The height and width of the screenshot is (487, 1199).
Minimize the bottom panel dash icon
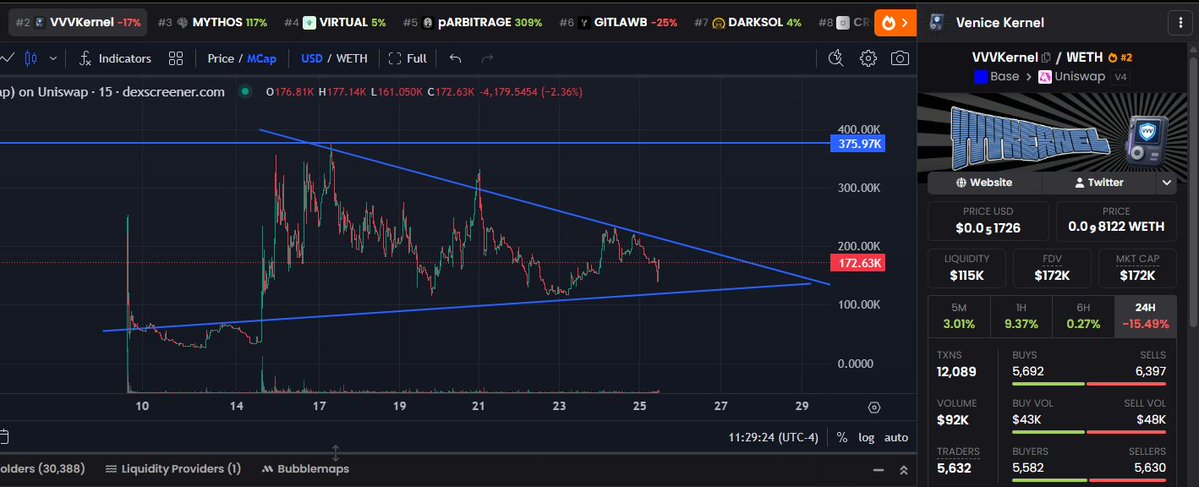[x=879, y=469]
